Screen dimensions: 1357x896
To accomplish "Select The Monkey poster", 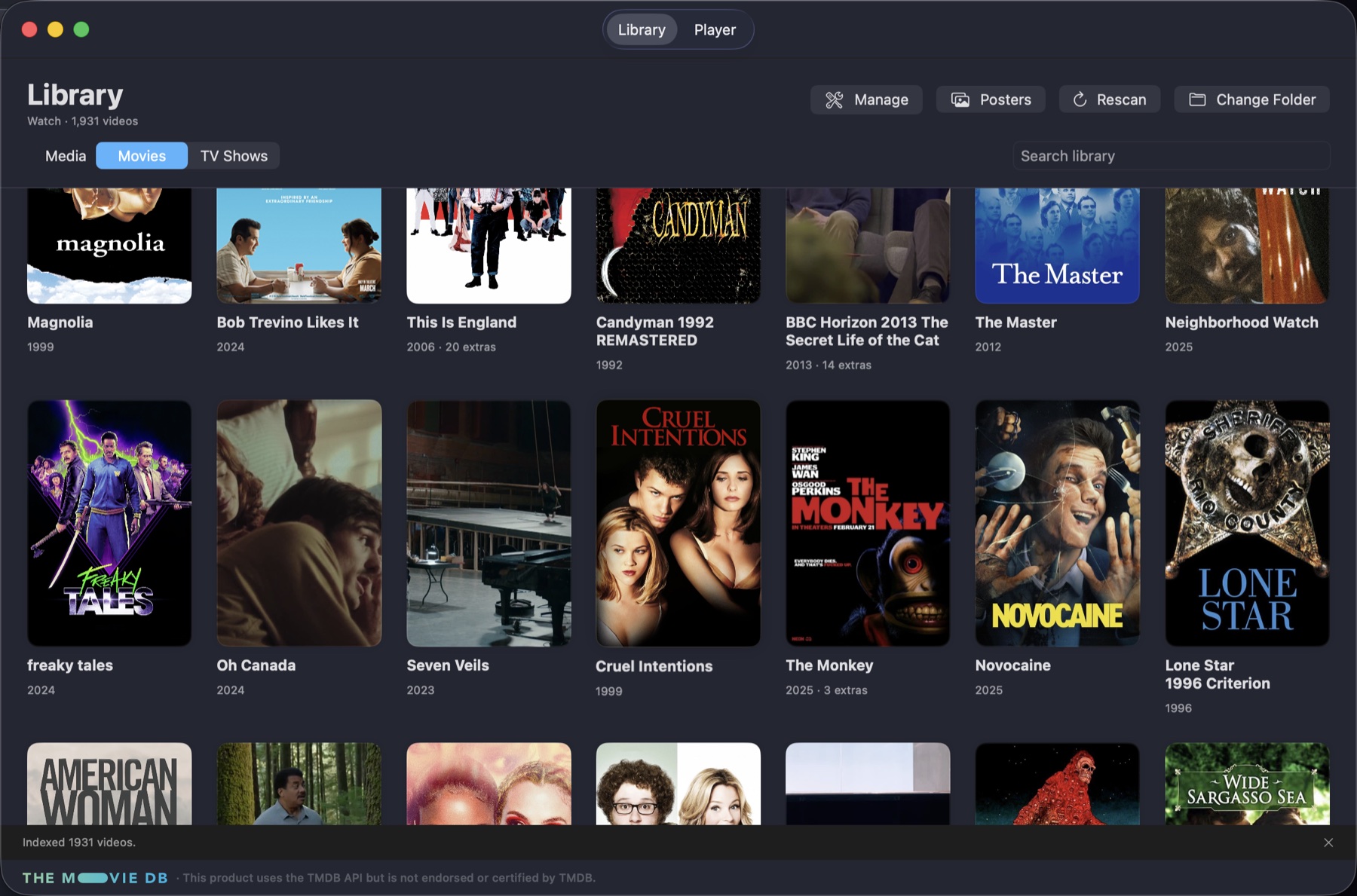I will [x=868, y=523].
